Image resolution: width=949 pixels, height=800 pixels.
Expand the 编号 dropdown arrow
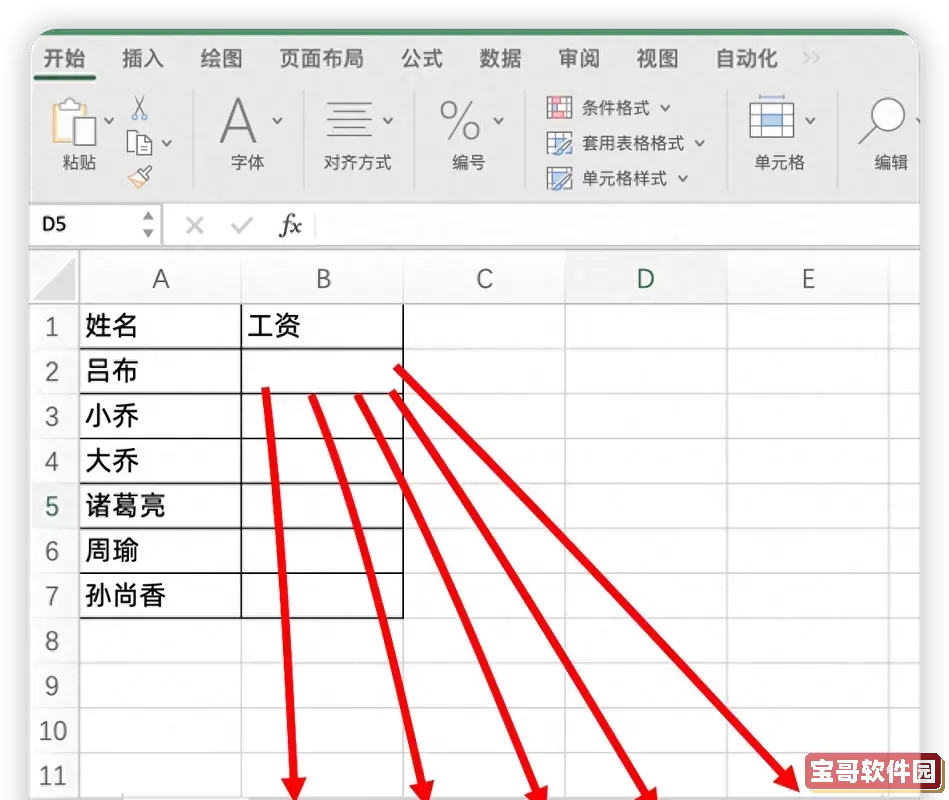(499, 120)
